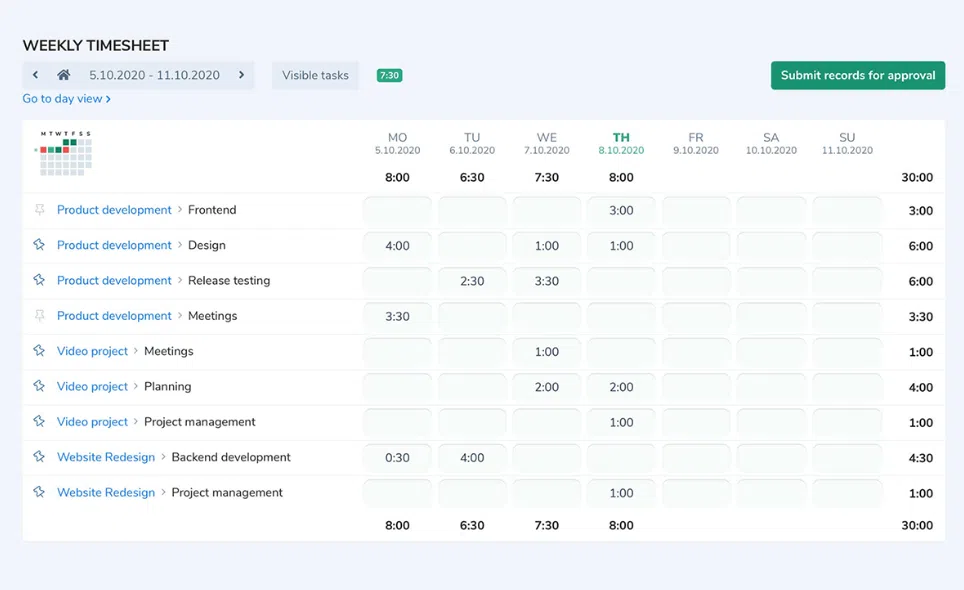Select the TH 8.10.2020 column header

click(x=621, y=143)
